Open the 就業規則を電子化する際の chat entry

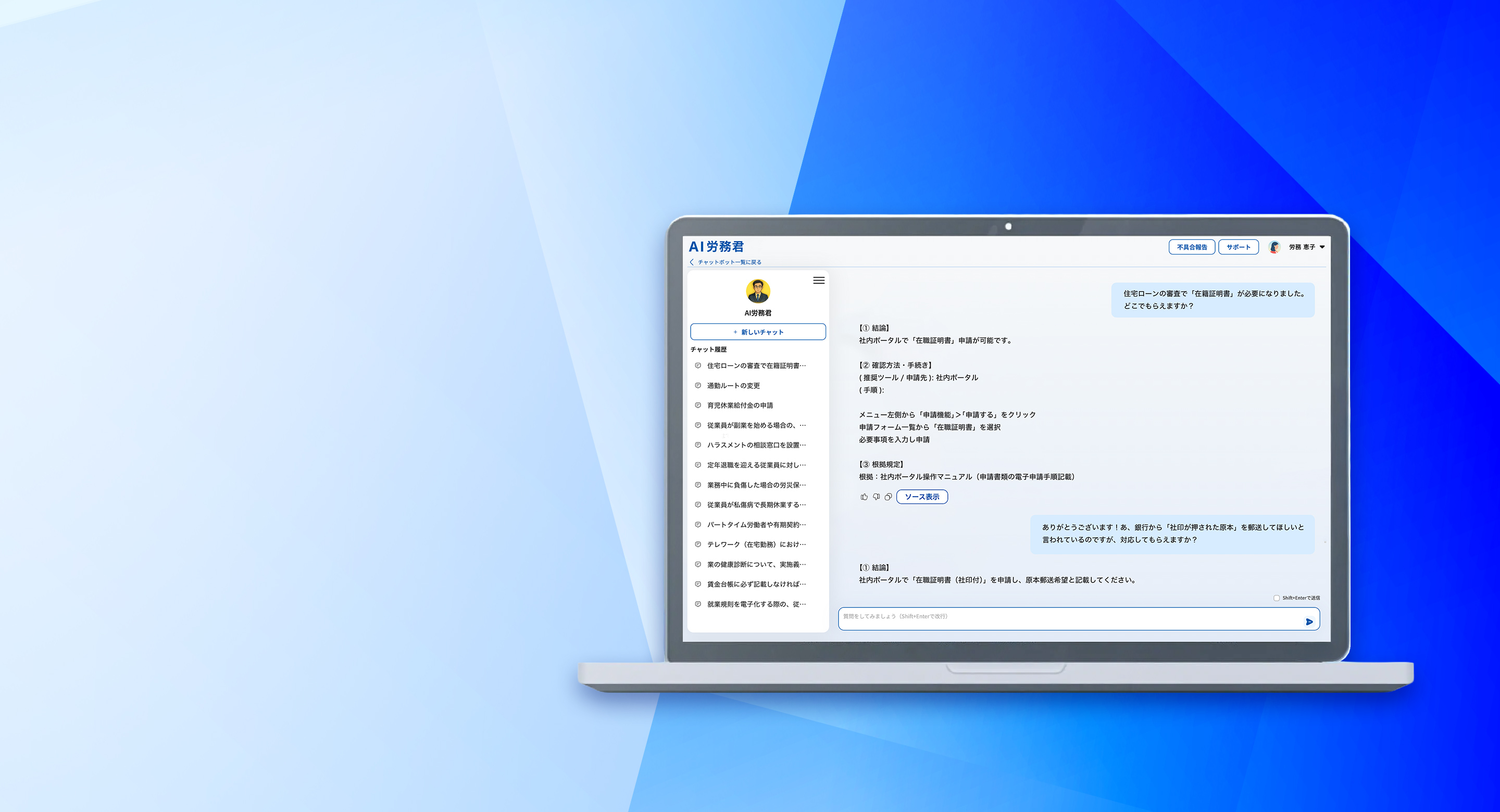click(x=756, y=604)
